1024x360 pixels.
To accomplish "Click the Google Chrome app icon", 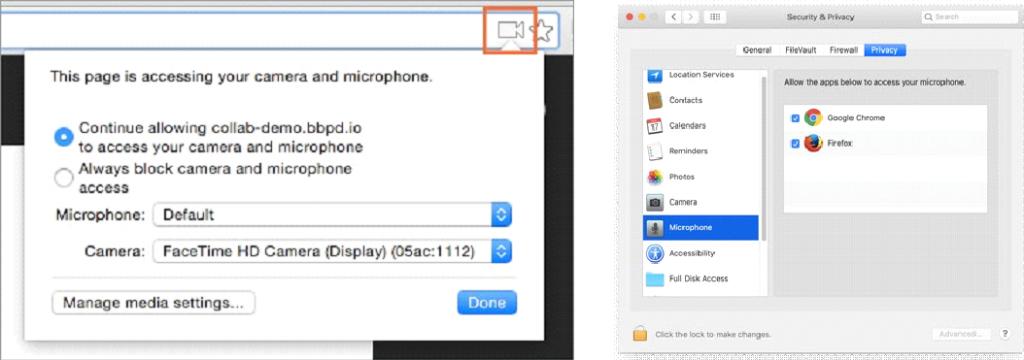I will (813, 118).
